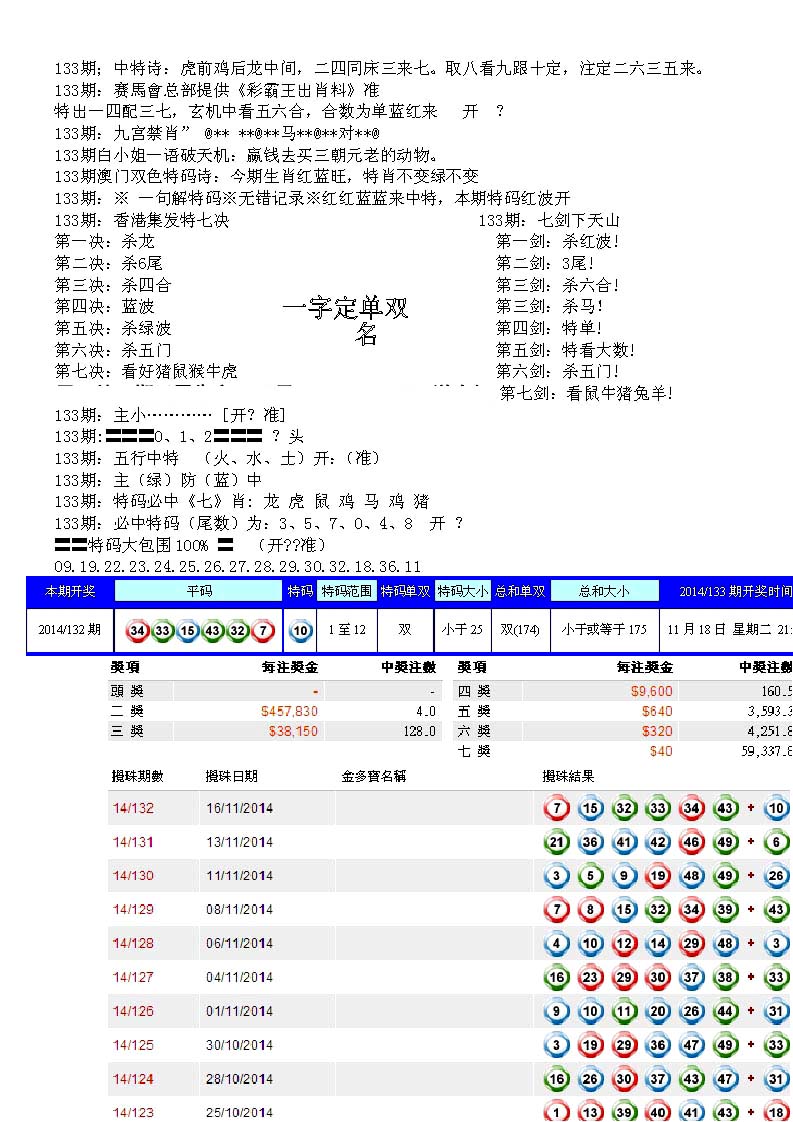Select ball 30 in the 14/124 result row
Screen dimensions: 793x1122
[x=624, y=1078]
